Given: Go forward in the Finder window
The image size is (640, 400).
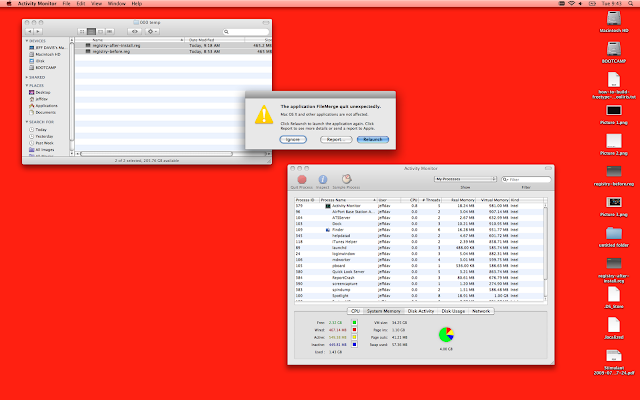Looking at the screenshot, I should pos(38,31).
